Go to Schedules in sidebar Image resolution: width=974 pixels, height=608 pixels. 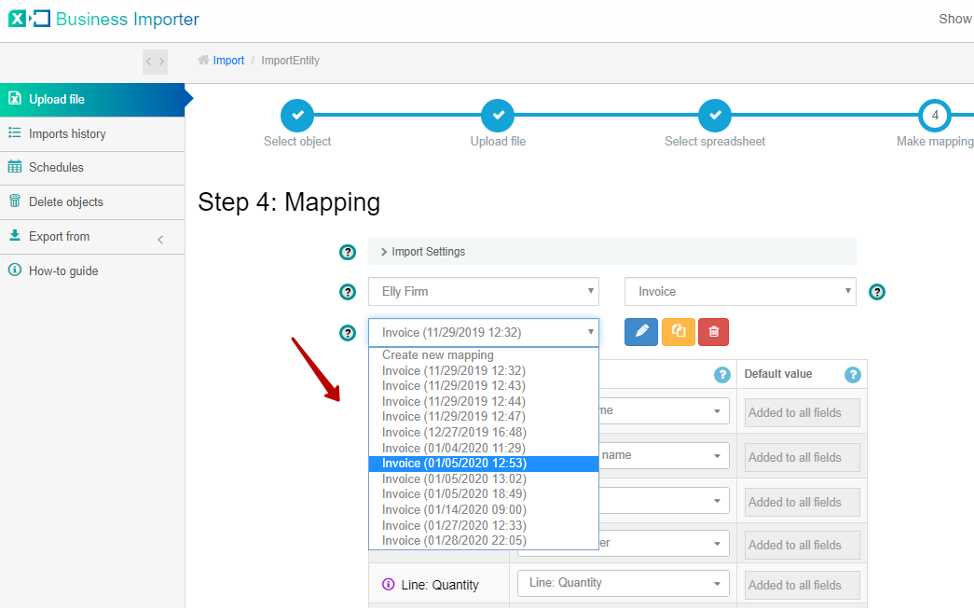(x=93, y=168)
